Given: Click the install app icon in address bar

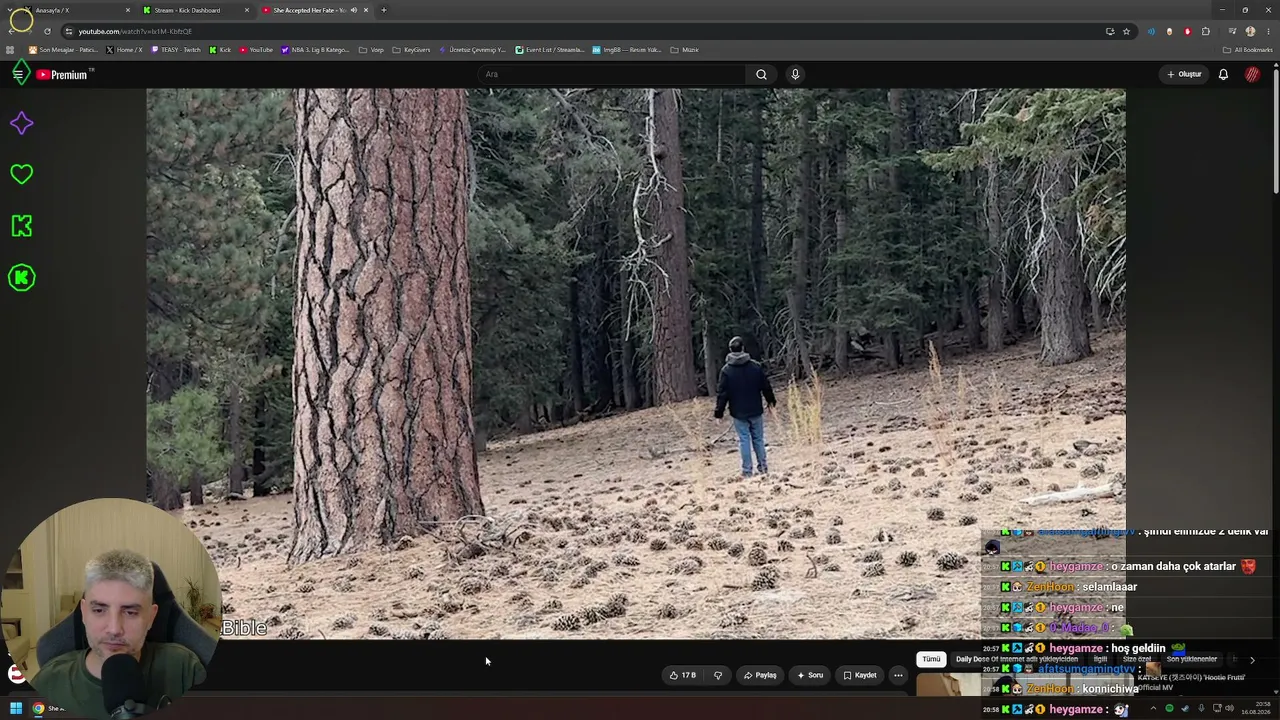Looking at the screenshot, I should point(1110,31).
